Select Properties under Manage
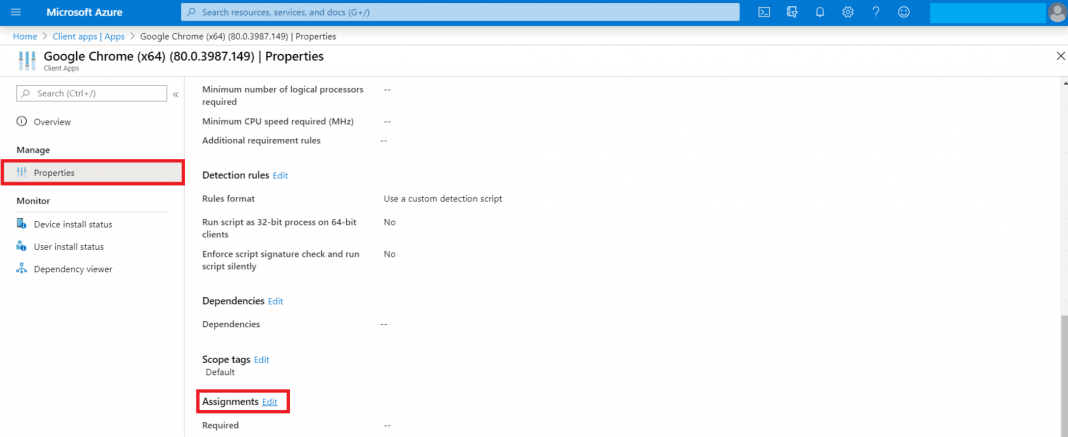This screenshot has height=437, width=1068. 54,173
